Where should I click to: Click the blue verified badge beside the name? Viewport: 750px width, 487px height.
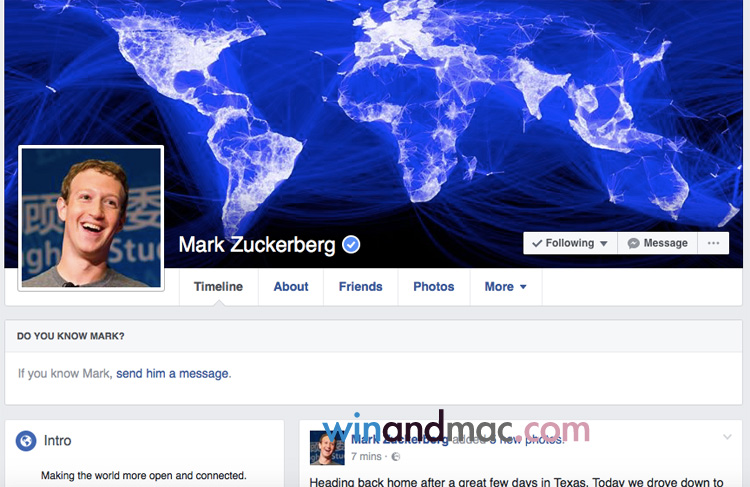pos(351,244)
